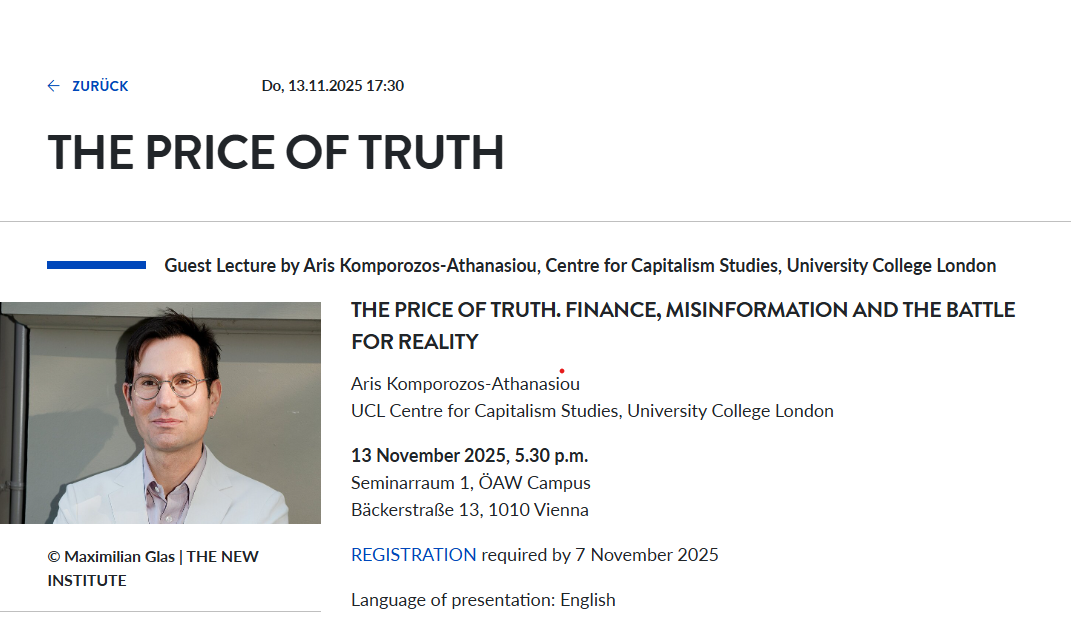Click the small red dot above the speaker name
Screen dimensions: 1071x621
[x=561, y=371]
